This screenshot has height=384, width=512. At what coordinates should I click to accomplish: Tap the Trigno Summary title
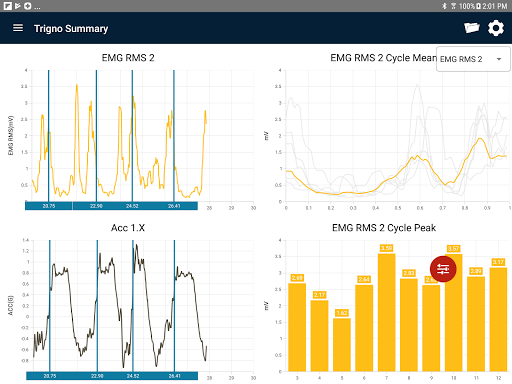pos(71,29)
